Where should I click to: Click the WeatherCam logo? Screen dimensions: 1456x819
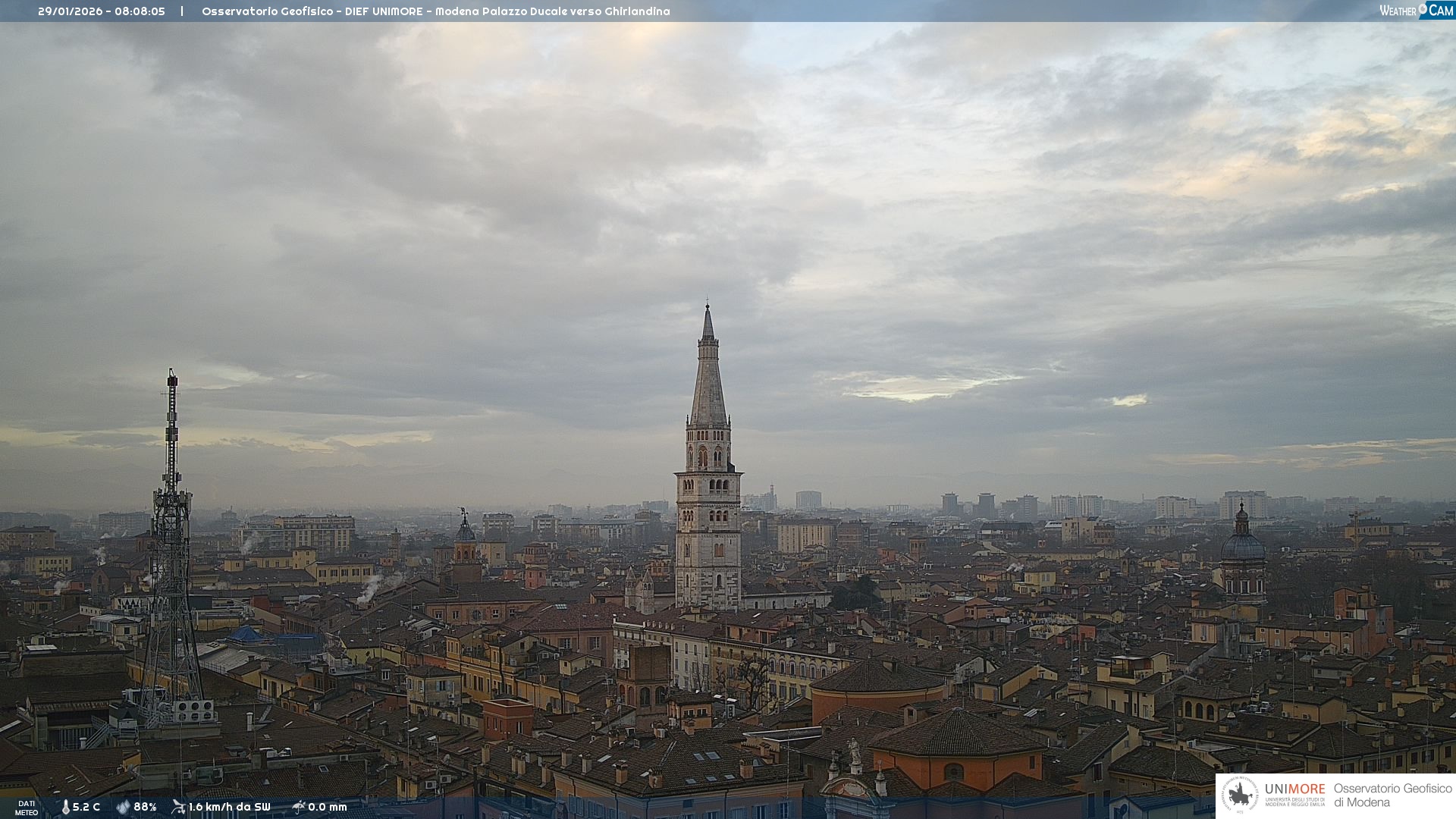(x=1416, y=11)
